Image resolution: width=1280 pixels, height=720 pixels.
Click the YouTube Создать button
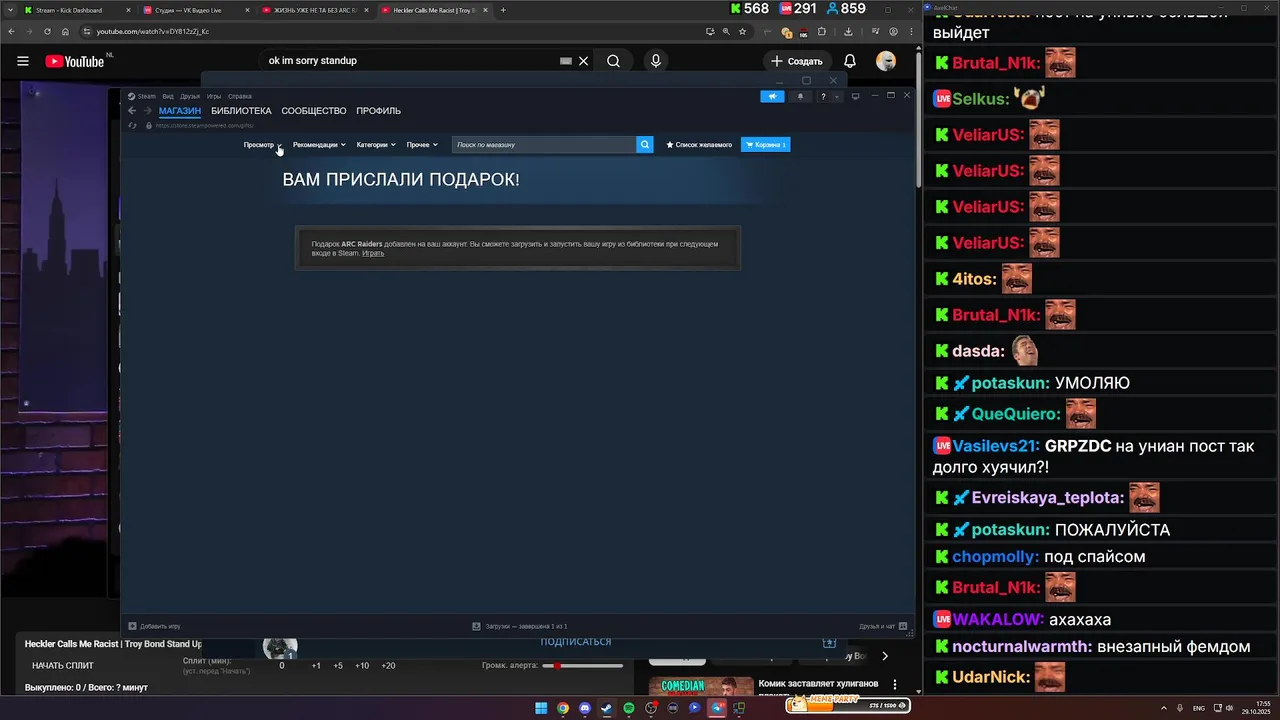click(796, 61)
